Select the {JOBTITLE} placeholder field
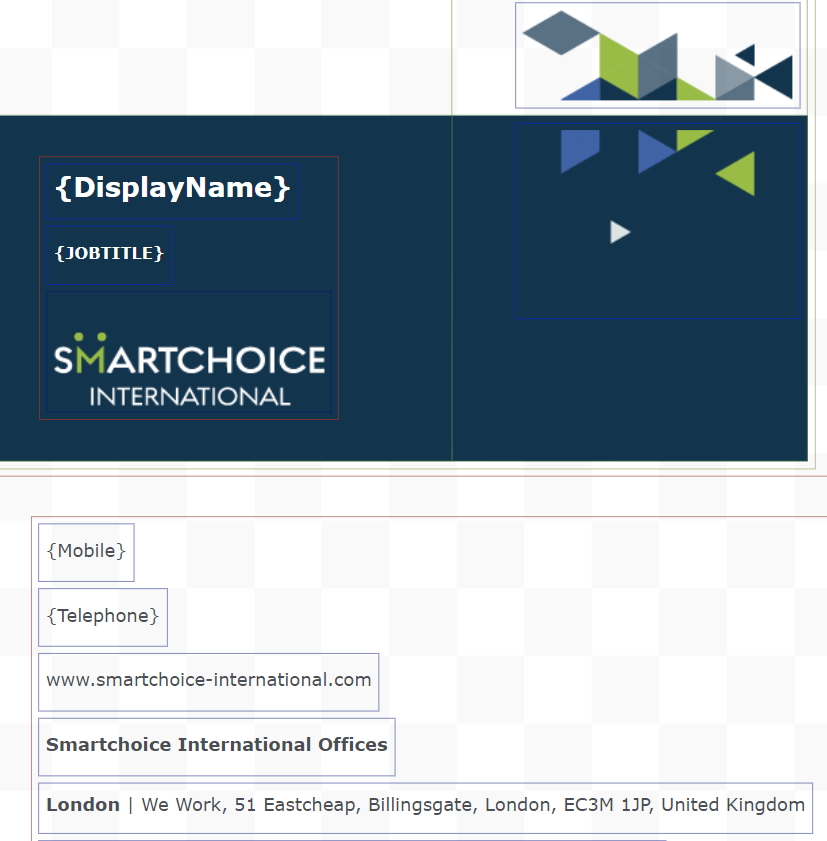The image size is (827, 841). point(109,255)
